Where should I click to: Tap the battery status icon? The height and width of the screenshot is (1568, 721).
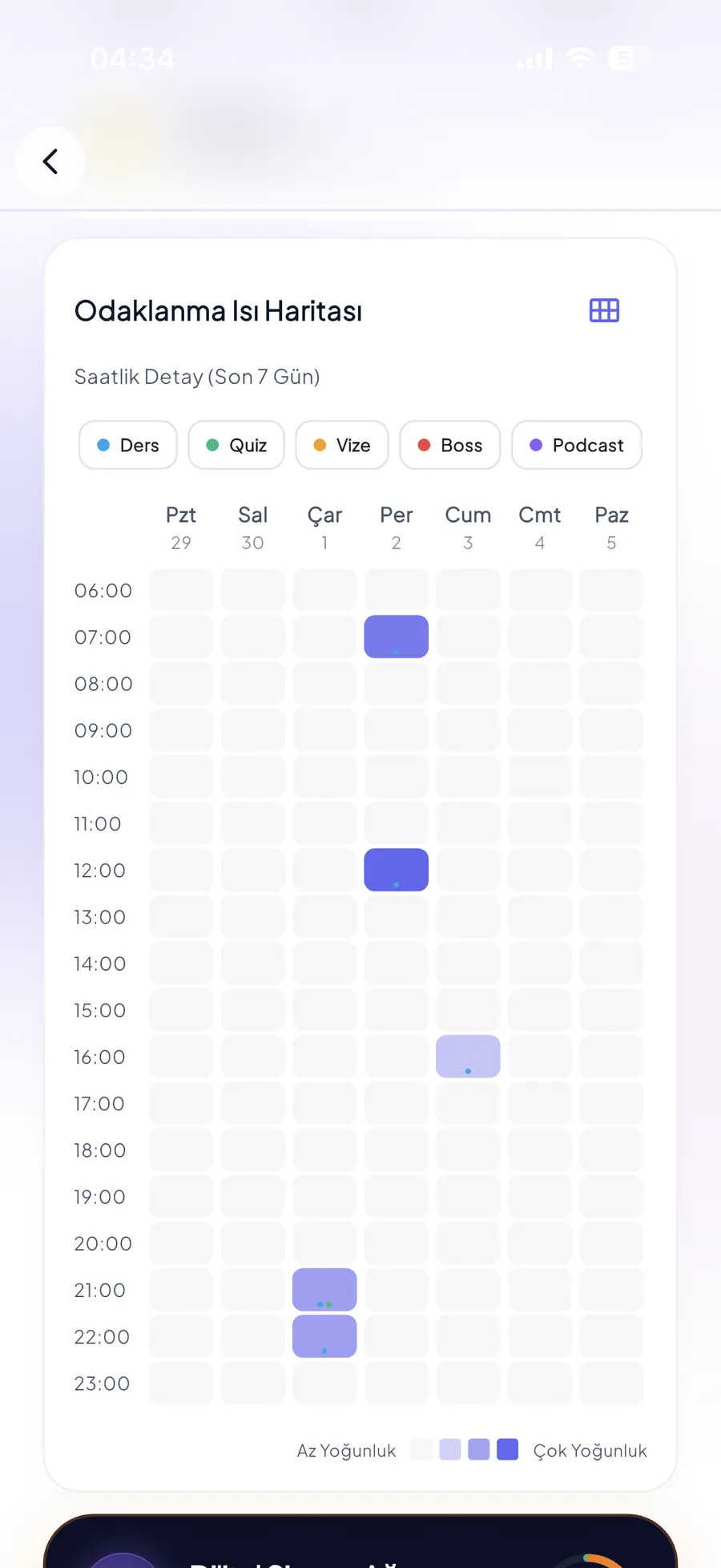(630, 58)
